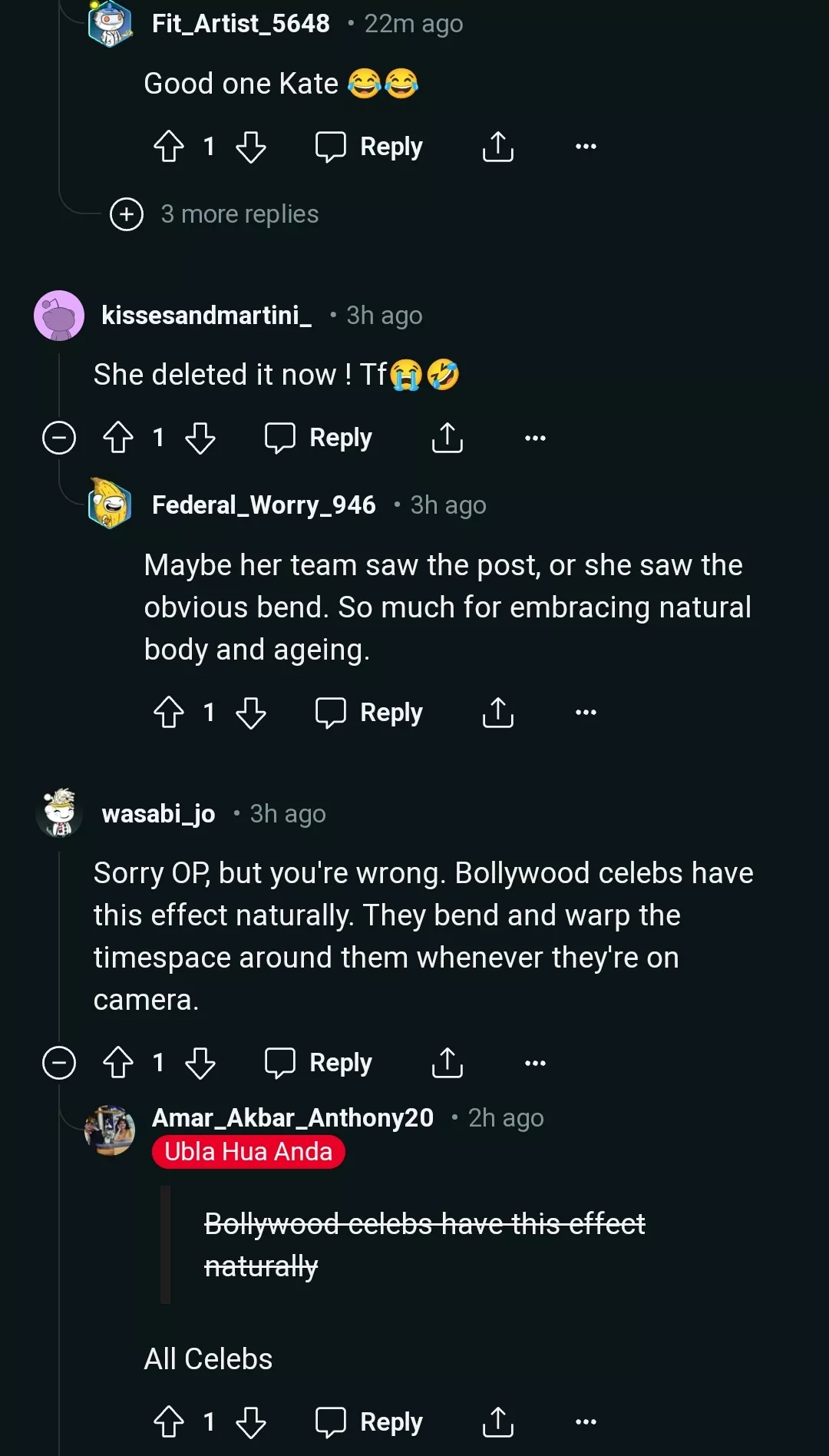Share Fit_Artist_5648's comment
Image resolution: width=829 pixels, height=1456 pixels.
click(497, 147)
